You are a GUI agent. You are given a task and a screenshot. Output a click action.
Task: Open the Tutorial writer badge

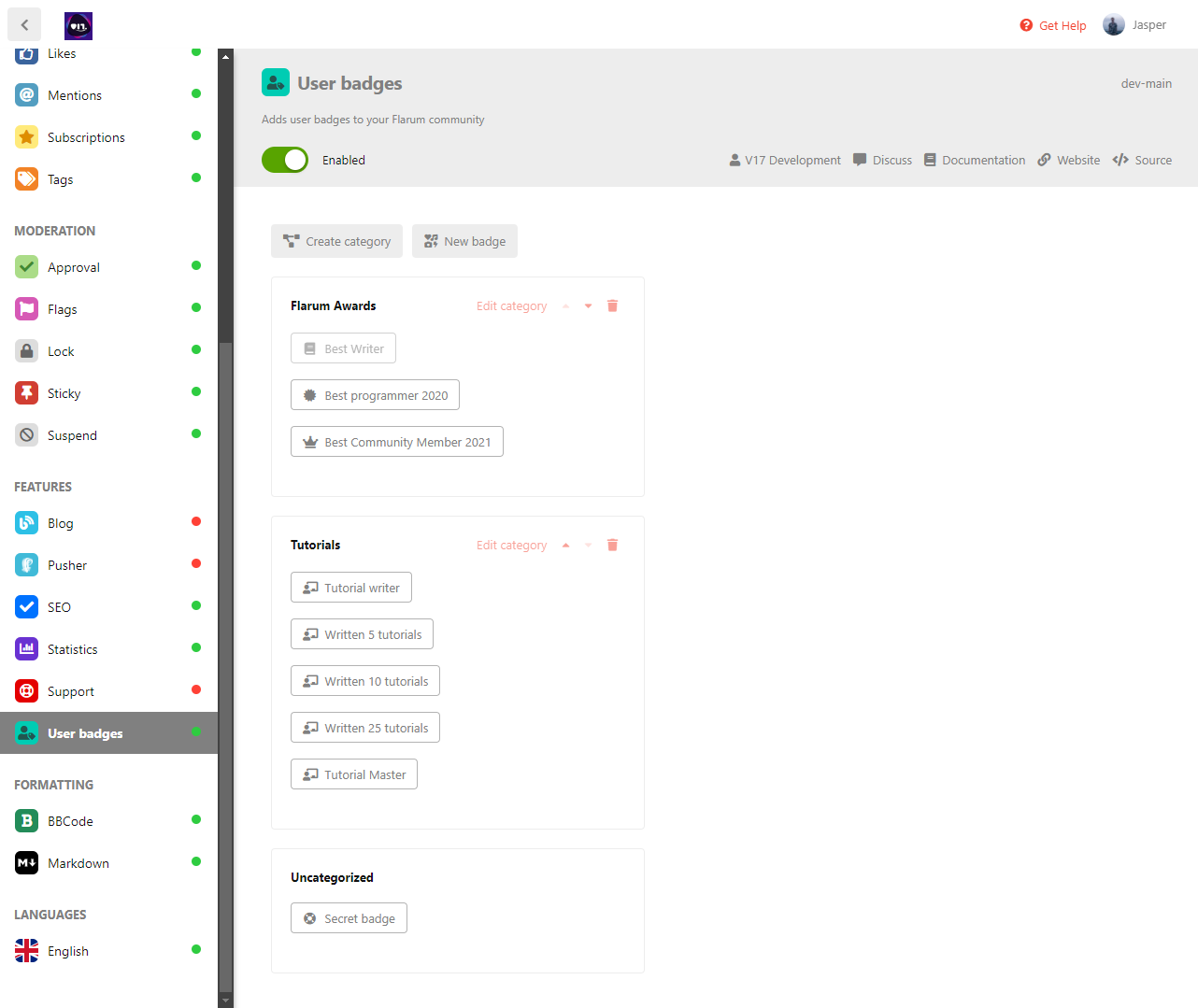click(351, 588)
